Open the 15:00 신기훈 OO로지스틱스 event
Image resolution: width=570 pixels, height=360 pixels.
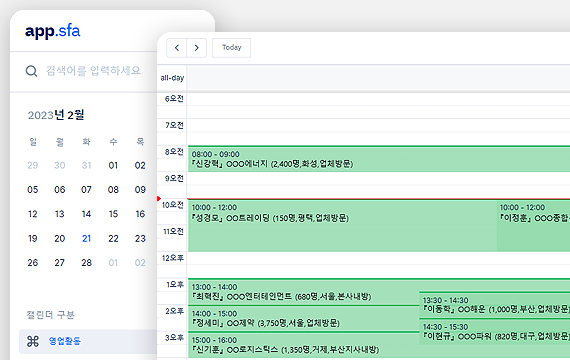click(x=304, y=345)
